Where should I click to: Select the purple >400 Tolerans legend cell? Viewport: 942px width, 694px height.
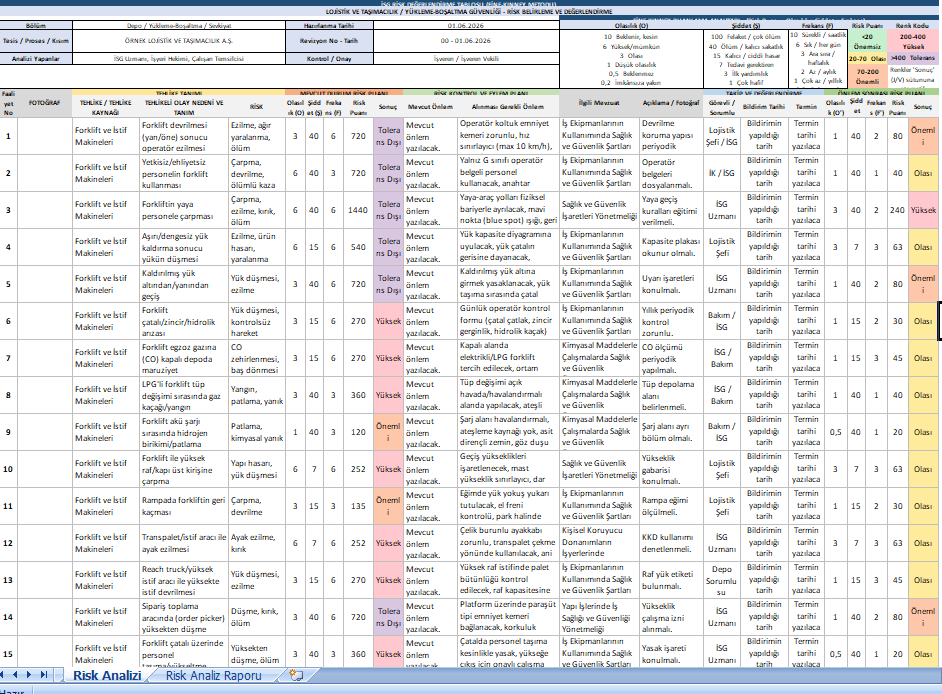(913, 58)
